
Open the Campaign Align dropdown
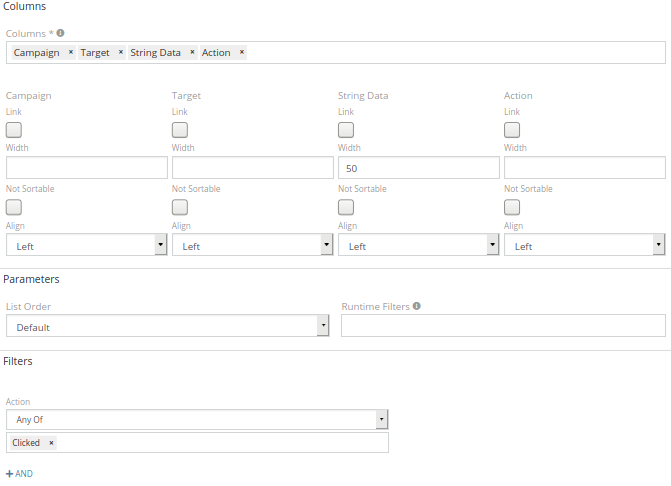click(86, 246)
